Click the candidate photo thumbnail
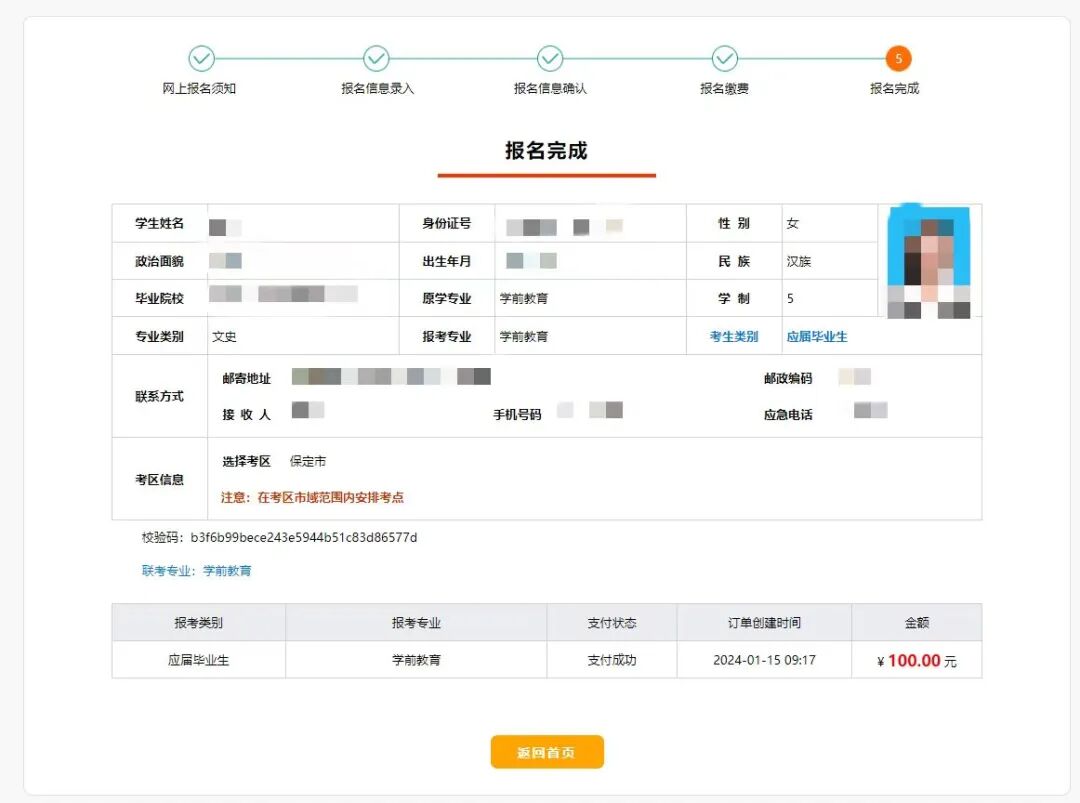This screenshot has width=1080, height=803. coord(928,262)
